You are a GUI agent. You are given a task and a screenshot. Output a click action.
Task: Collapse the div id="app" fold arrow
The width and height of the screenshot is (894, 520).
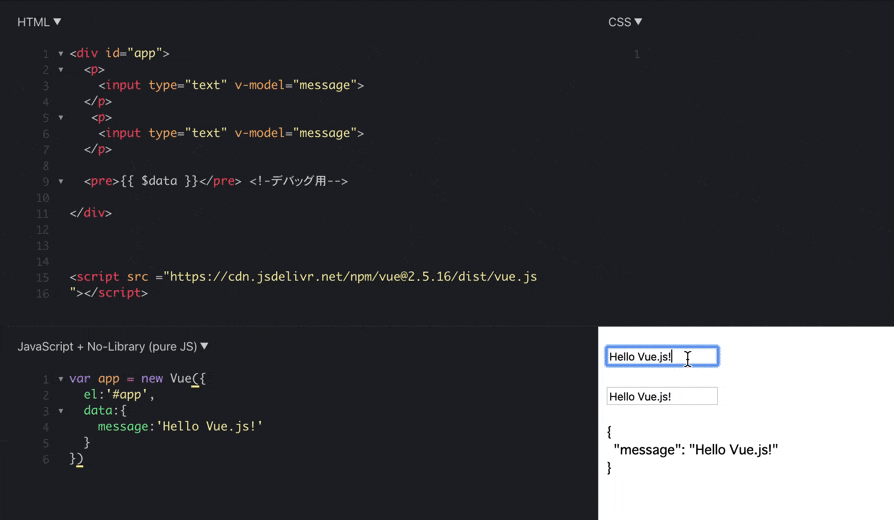pos(60,54)
